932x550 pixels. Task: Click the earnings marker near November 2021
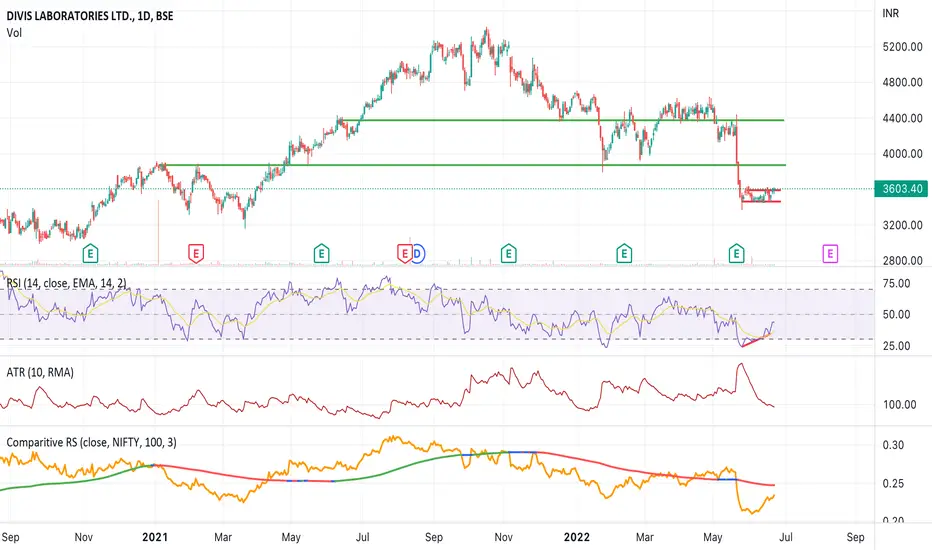click(x=508, y=254)
